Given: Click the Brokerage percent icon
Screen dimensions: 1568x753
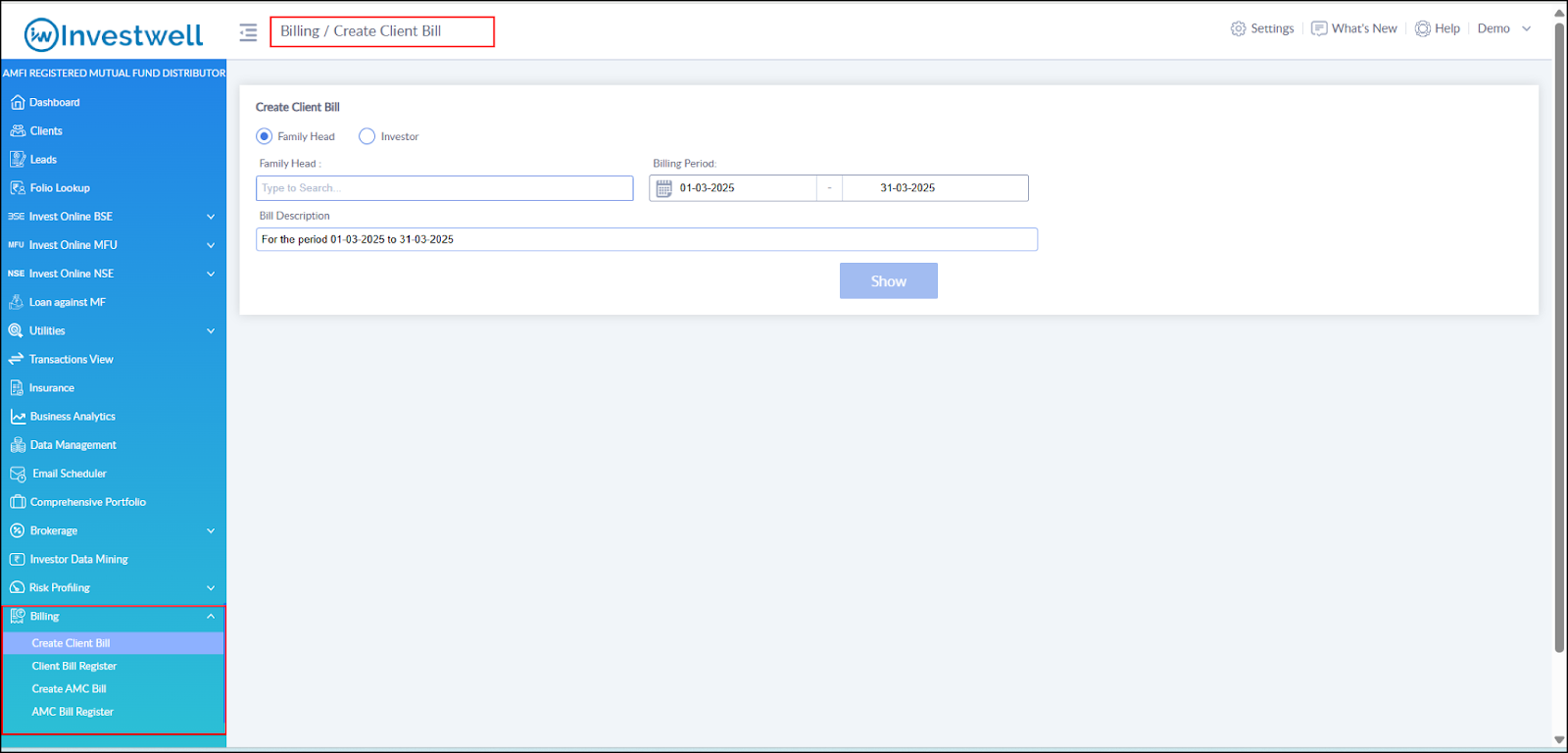Looking at the screenshot, I should [17, 530].
